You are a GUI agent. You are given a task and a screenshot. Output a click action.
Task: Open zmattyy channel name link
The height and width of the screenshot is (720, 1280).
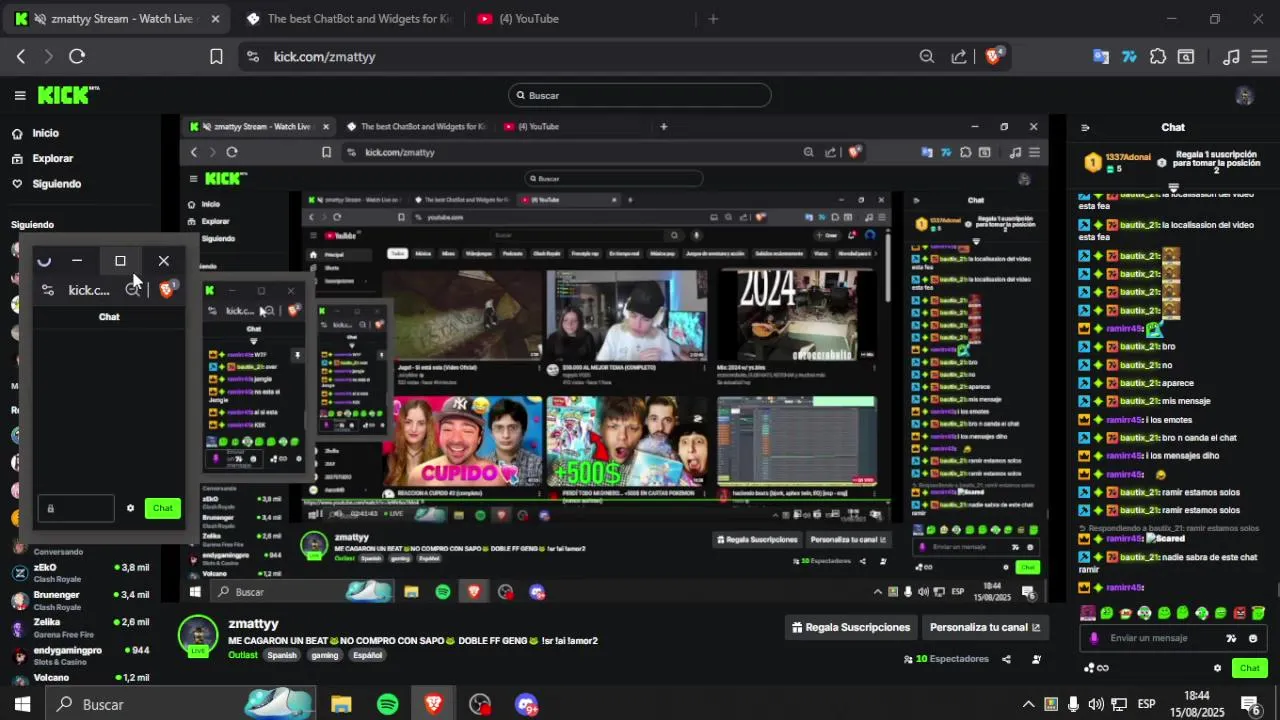[x=253, y=624]
